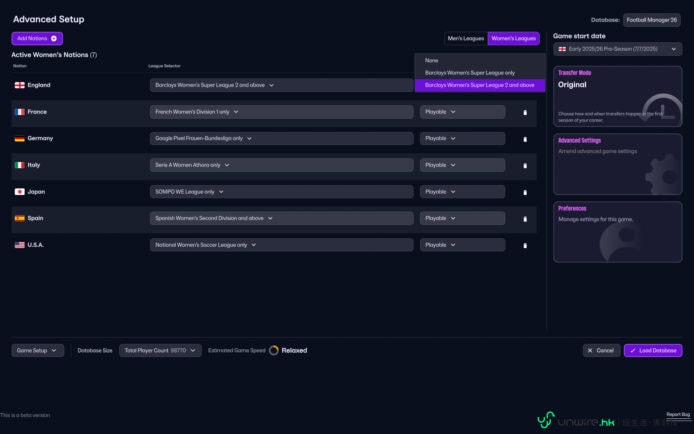Click the Add Nations button
694x434 pixels.
click(x=37, y=38)
